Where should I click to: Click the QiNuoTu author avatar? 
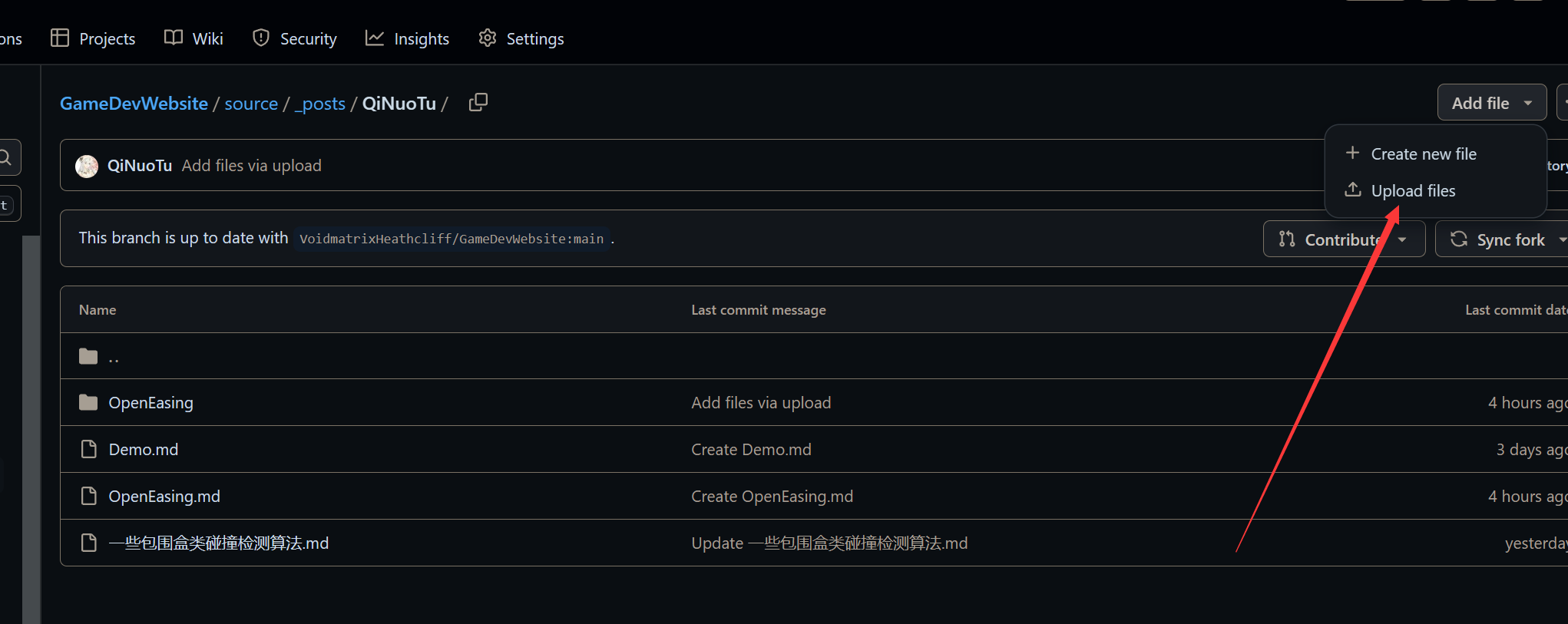click(87, 166)
